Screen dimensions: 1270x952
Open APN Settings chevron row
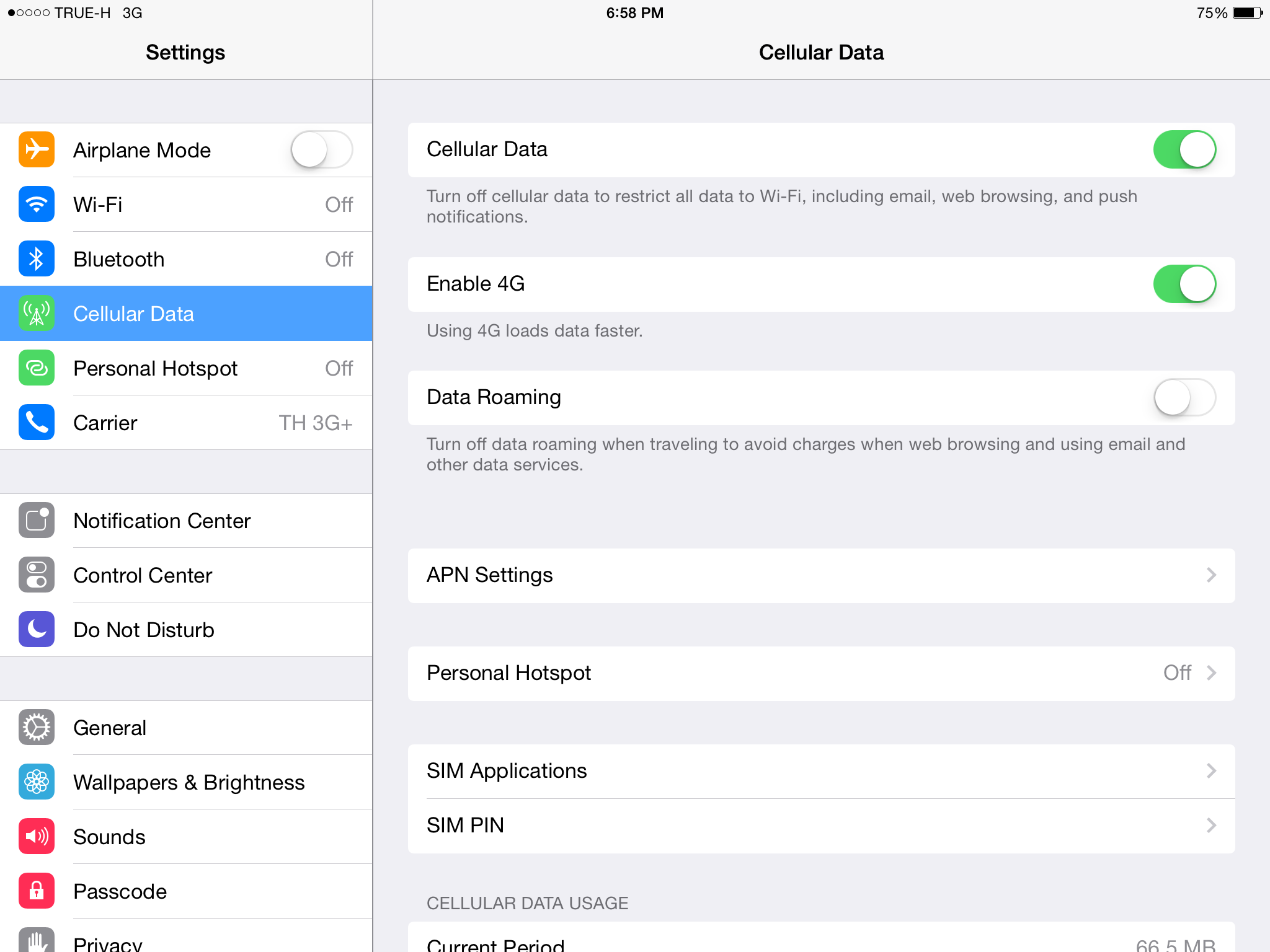1211,575
